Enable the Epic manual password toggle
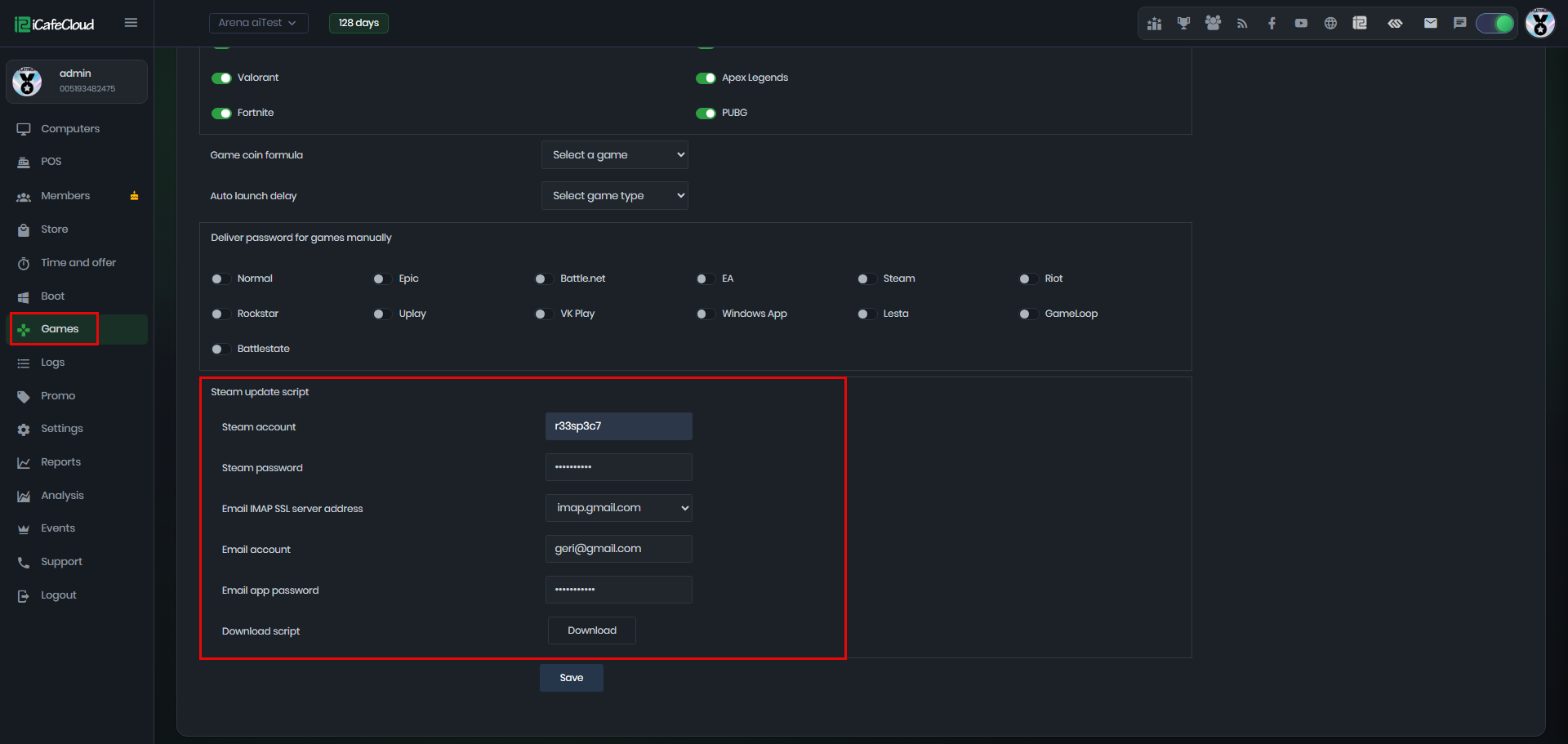Viewport: 1568px width, 744px height. [x=382, y=279]
